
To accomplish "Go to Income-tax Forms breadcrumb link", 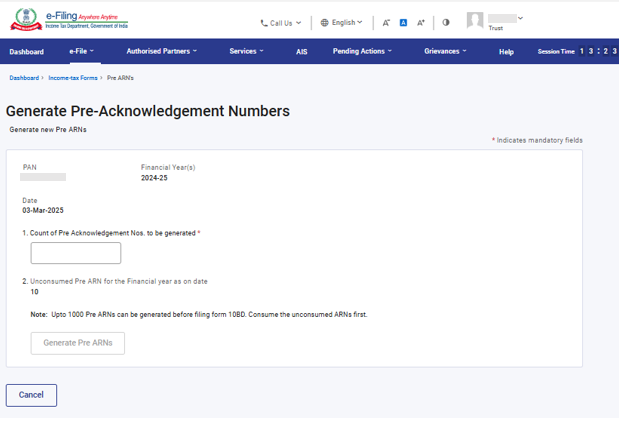I will pyautogui.click(x=72, y=78).
